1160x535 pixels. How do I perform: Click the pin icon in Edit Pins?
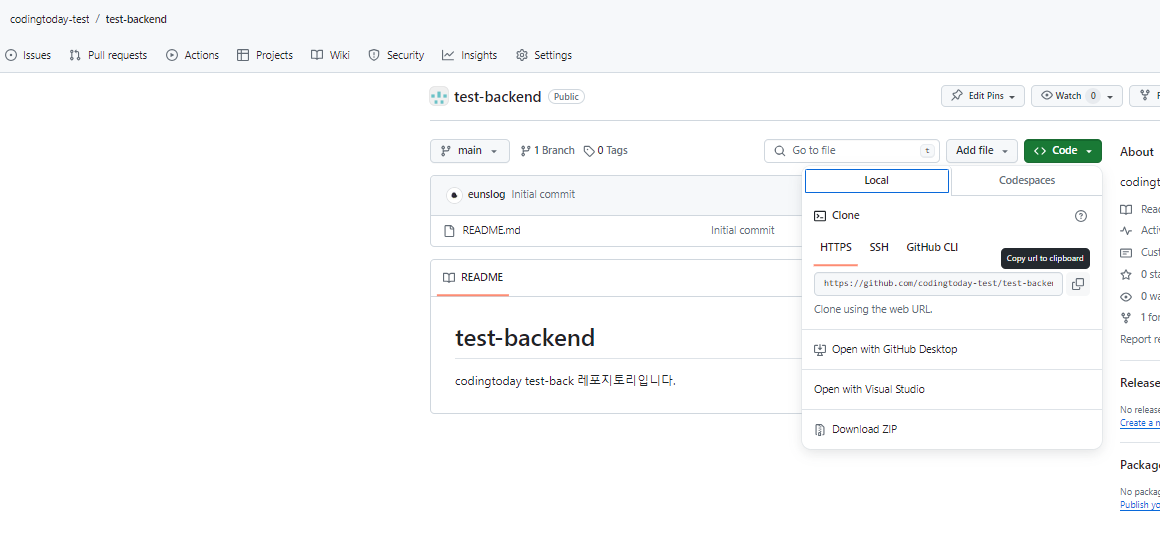pos(957,95)
